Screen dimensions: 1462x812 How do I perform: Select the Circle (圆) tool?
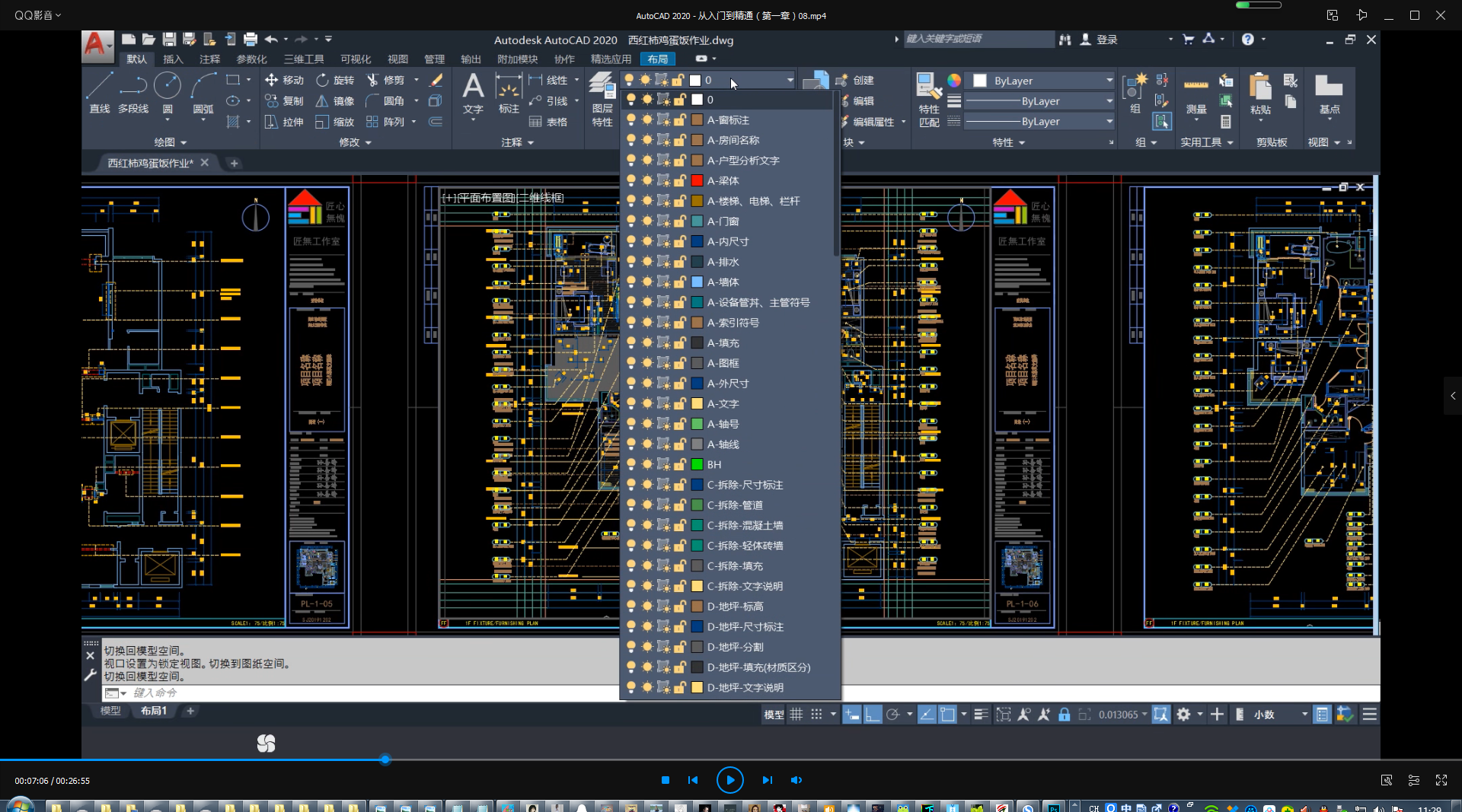(x=168, y=94)
